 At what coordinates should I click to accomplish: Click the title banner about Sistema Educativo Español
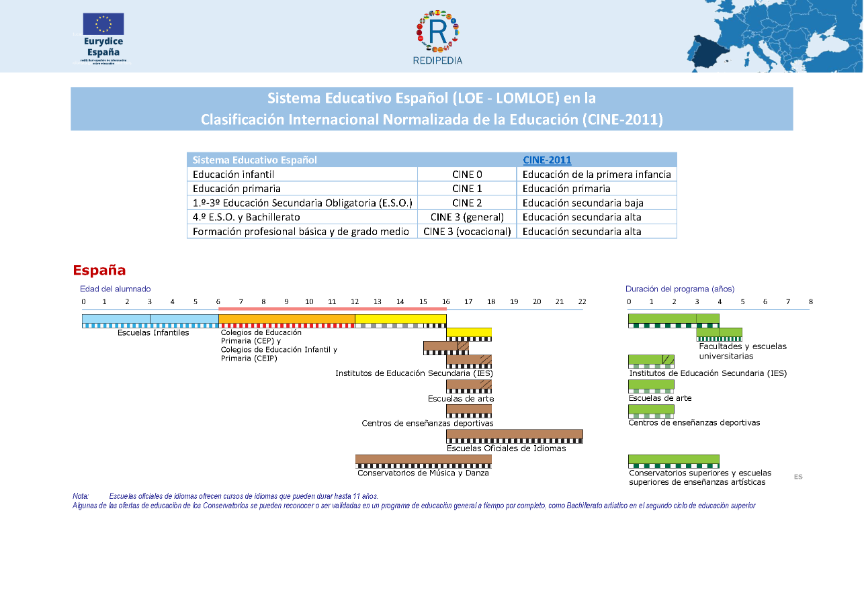(x=432, y=109)
